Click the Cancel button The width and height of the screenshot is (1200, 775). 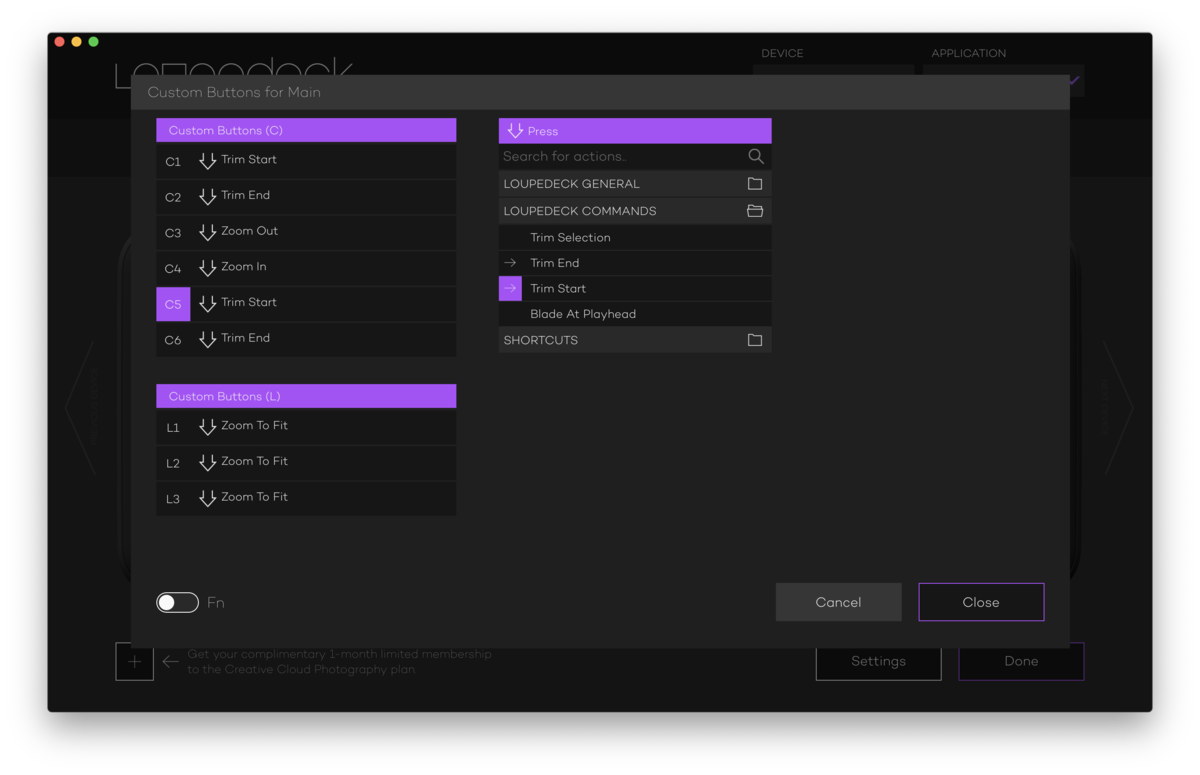tap(838, 602)
